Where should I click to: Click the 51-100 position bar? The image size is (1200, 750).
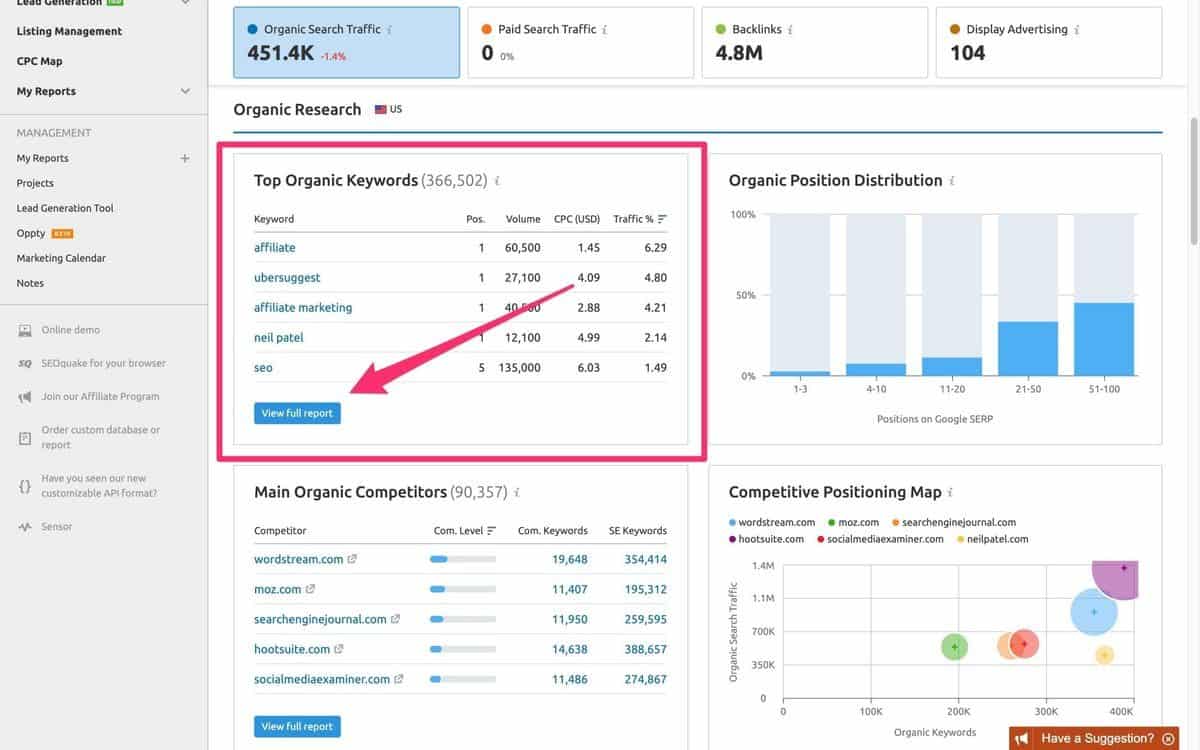coord(1104,339)
